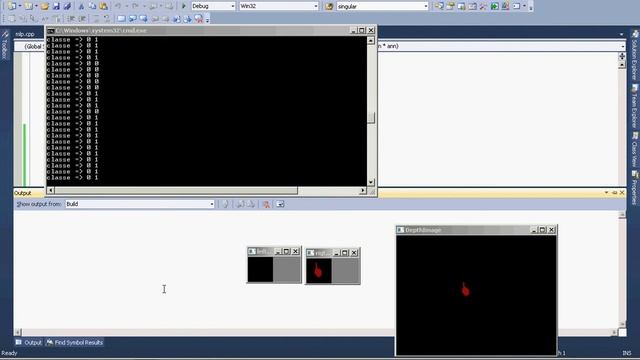This screenshot has width=640, height=360.
Task: Open the singular find combo box
Action: (382, 6)
